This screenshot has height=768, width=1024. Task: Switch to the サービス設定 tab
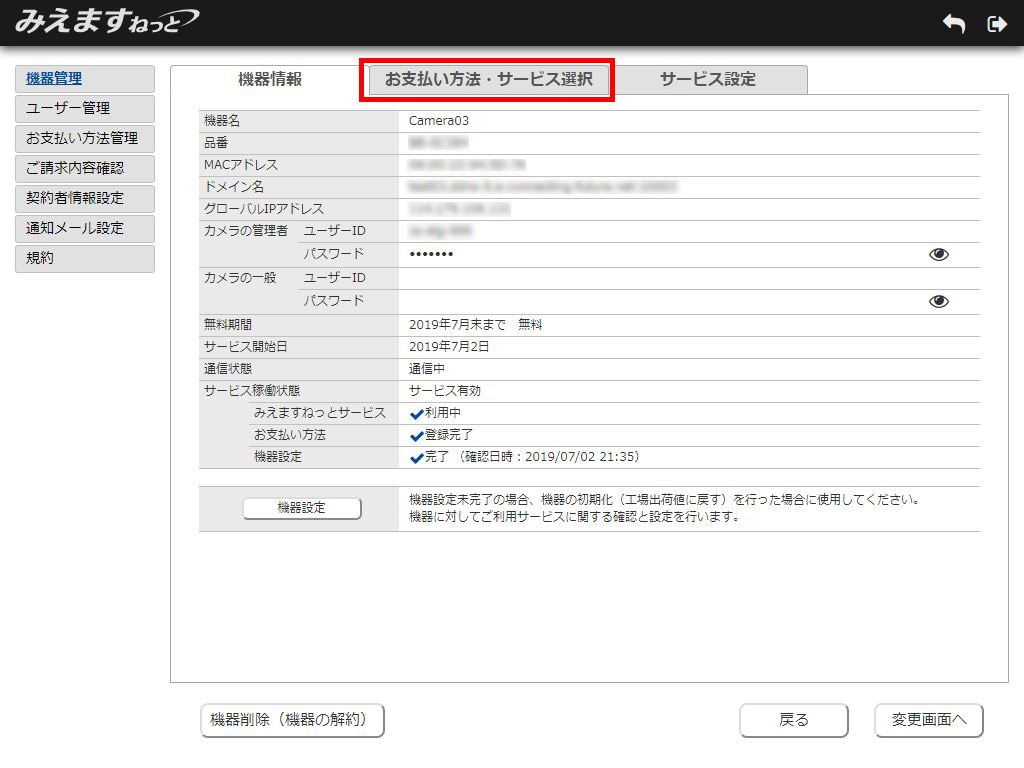point(707,80)
